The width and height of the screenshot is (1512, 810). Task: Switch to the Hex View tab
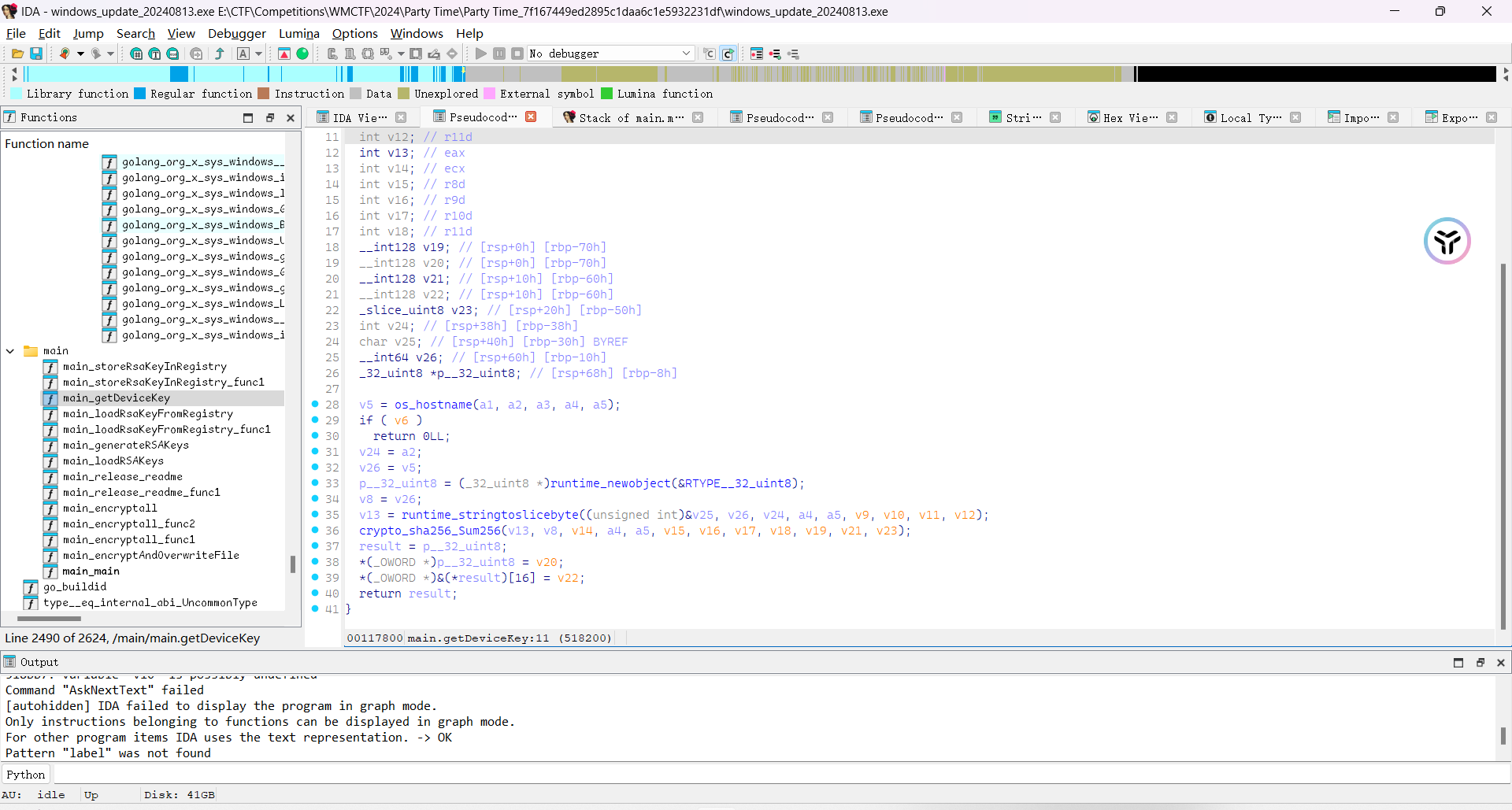tap(1129, 117)
